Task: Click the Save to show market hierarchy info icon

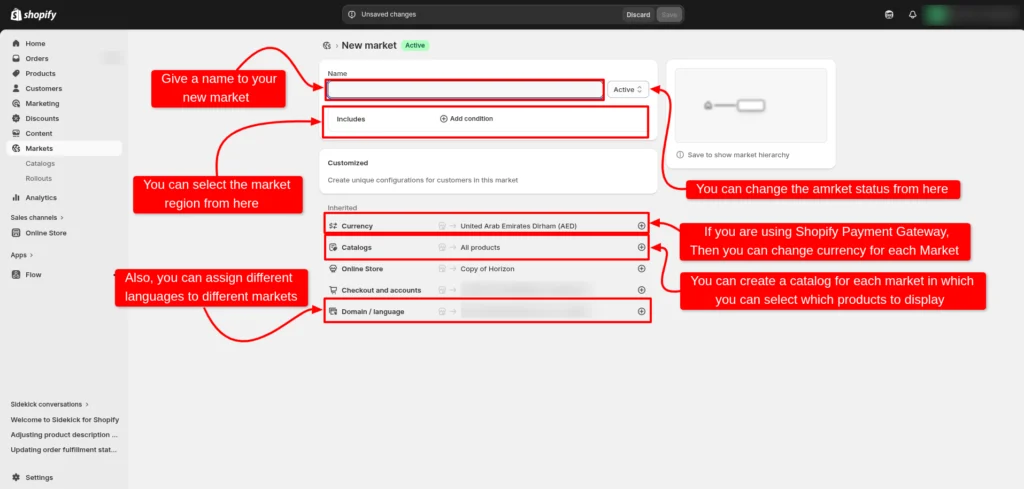Action: 680,155
